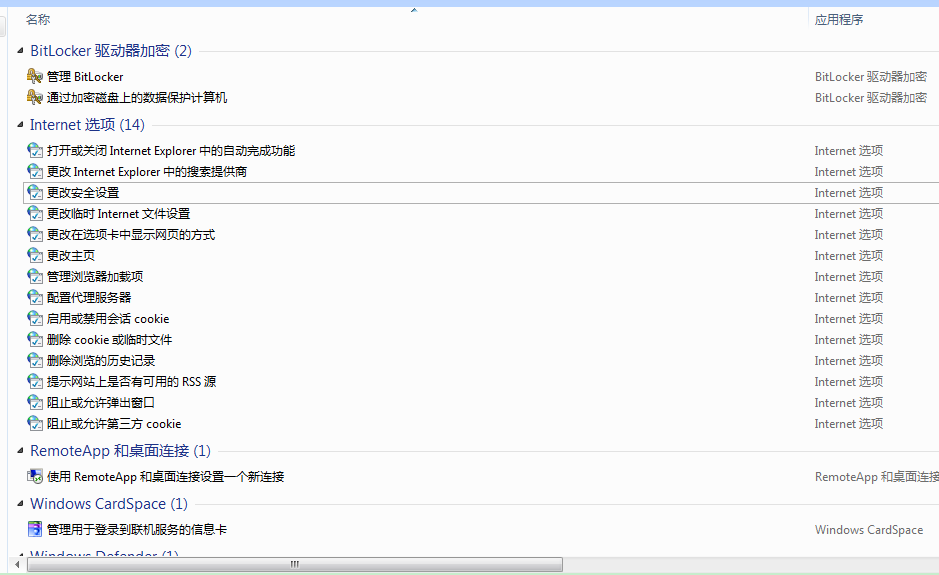939x575 pixels.
Task: Open 删除 cookie 或临时文件
Action: click(110, 340)
